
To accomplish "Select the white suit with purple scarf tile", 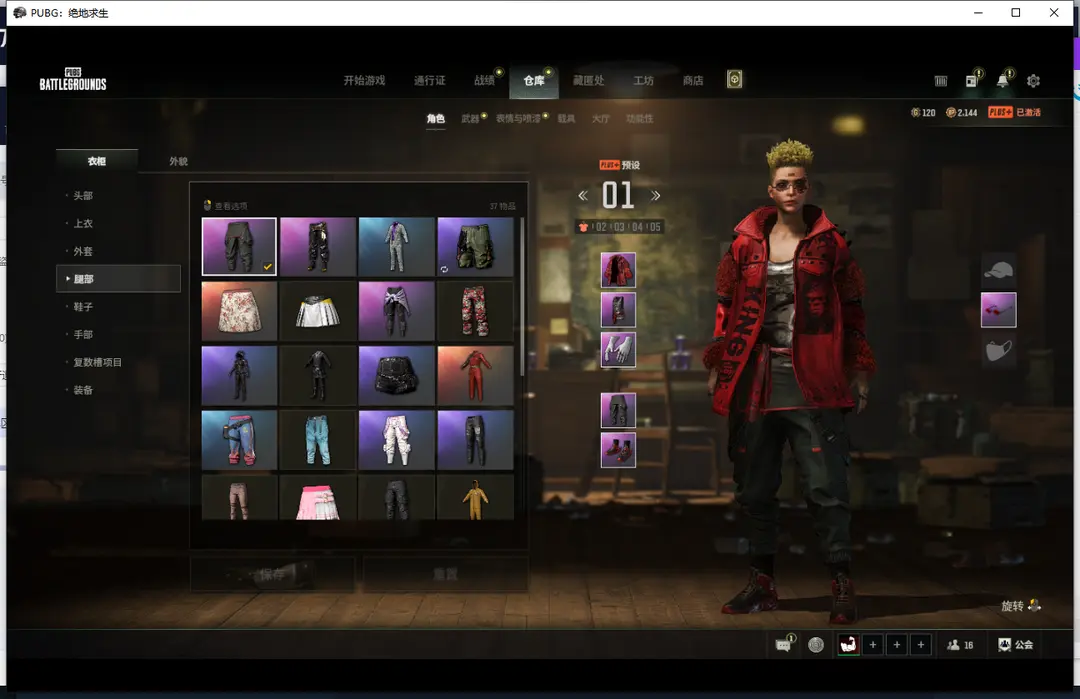I will 397,247.
